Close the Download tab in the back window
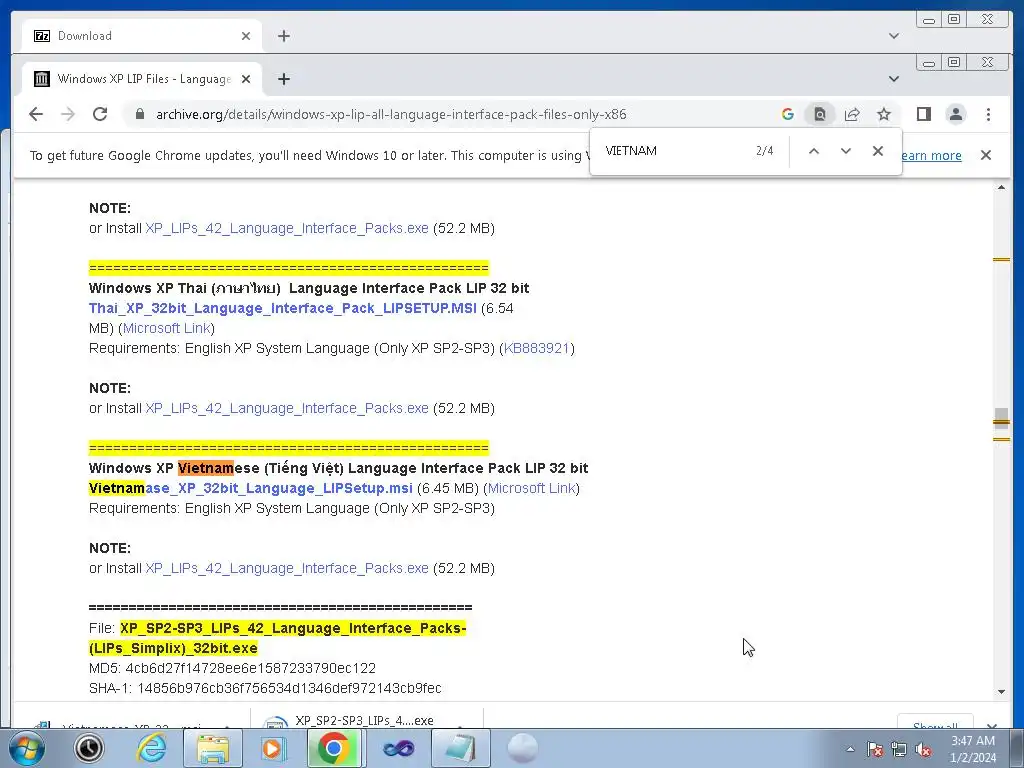 pos(246,36)
